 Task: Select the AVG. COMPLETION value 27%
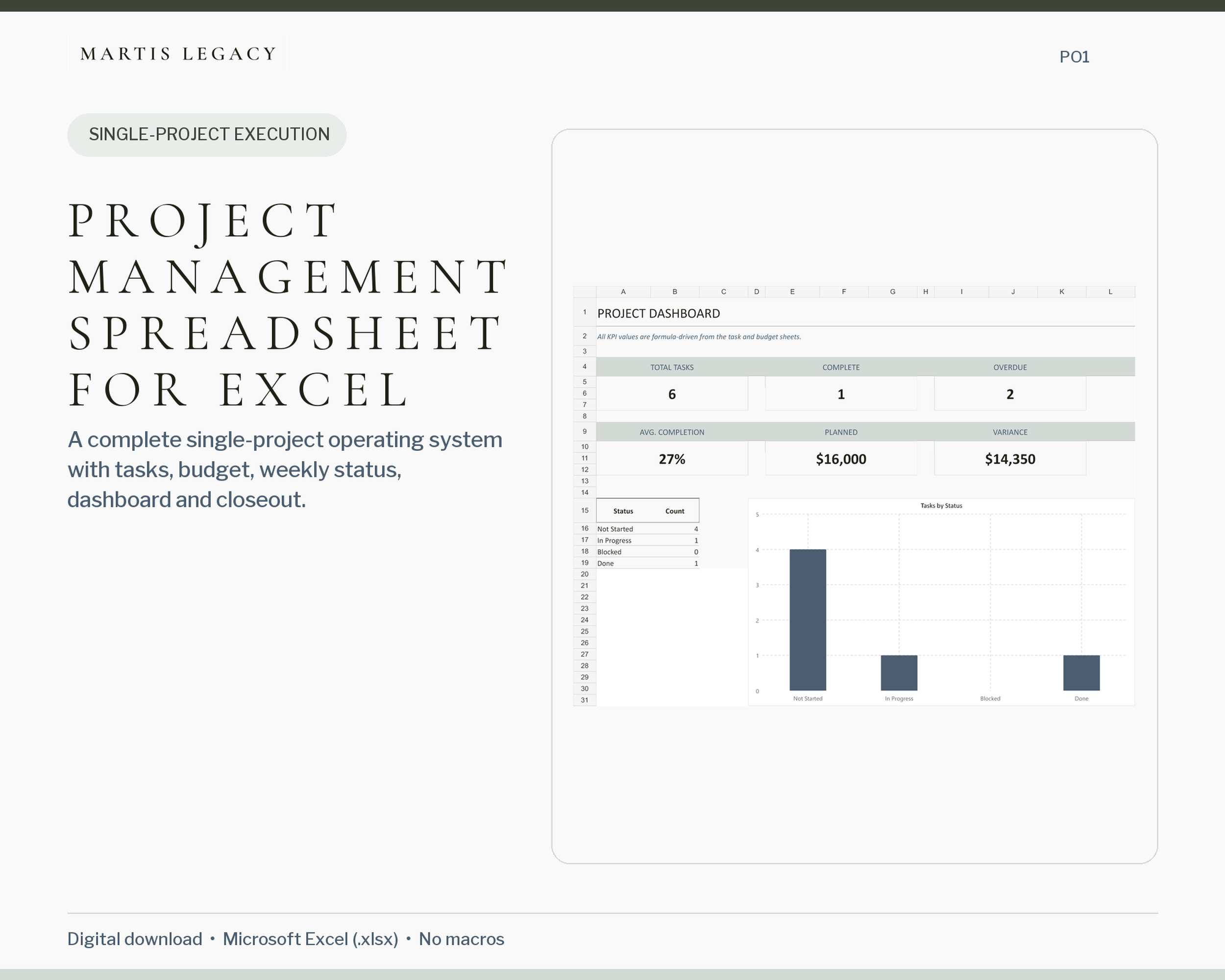[x=672, y=459]
